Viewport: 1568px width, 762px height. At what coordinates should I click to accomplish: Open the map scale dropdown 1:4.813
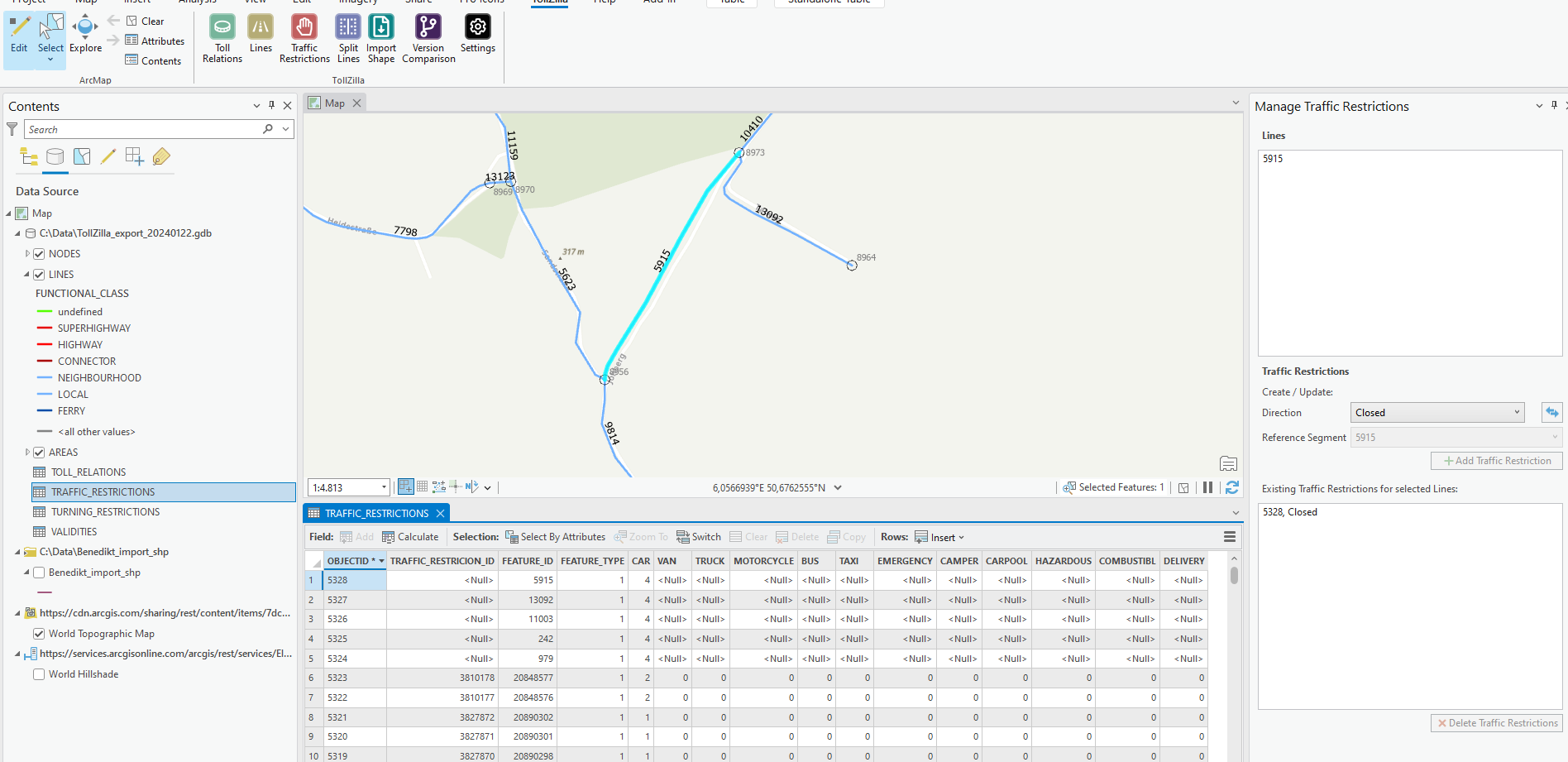tap(384, 487)
